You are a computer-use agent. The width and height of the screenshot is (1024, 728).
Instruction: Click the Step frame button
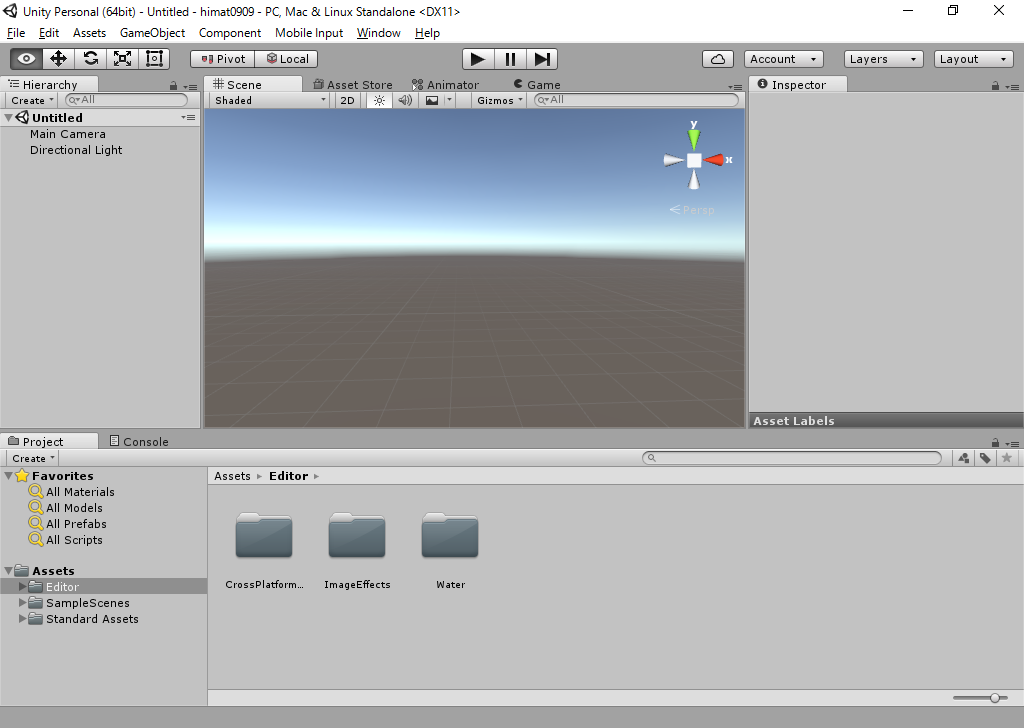[542, 59]
